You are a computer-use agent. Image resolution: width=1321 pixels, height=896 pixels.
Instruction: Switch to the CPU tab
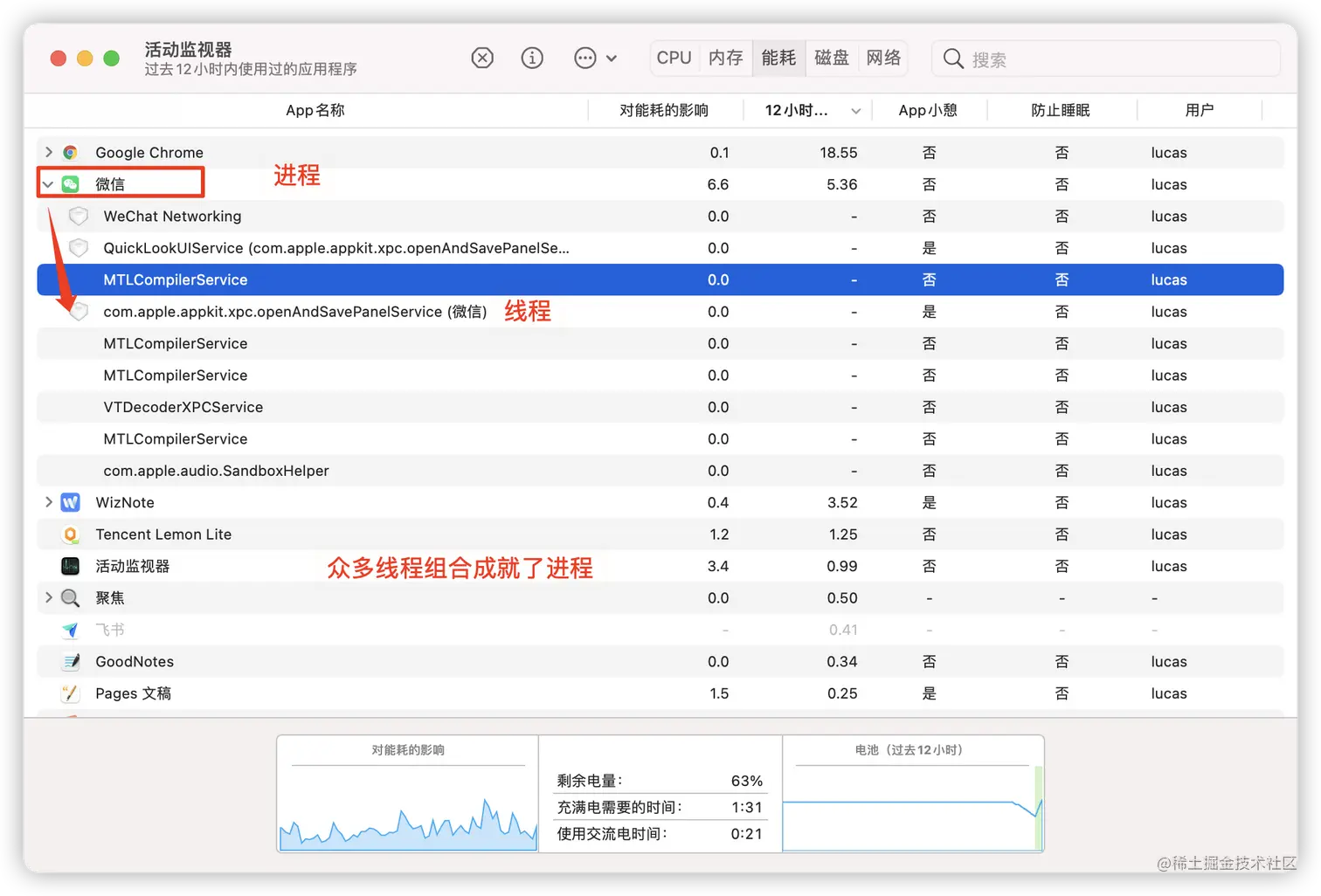[674, 58]
